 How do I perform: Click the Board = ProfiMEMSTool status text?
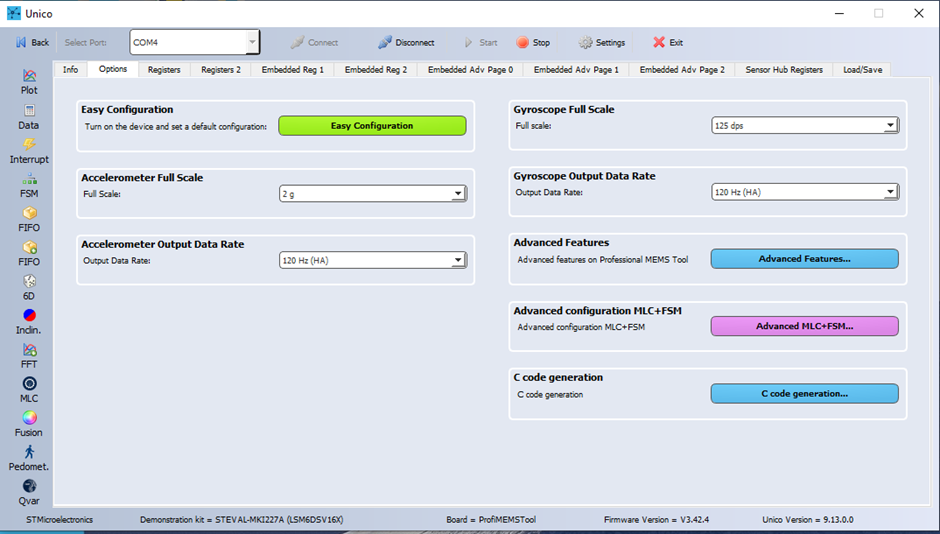(x=491, y=520)
